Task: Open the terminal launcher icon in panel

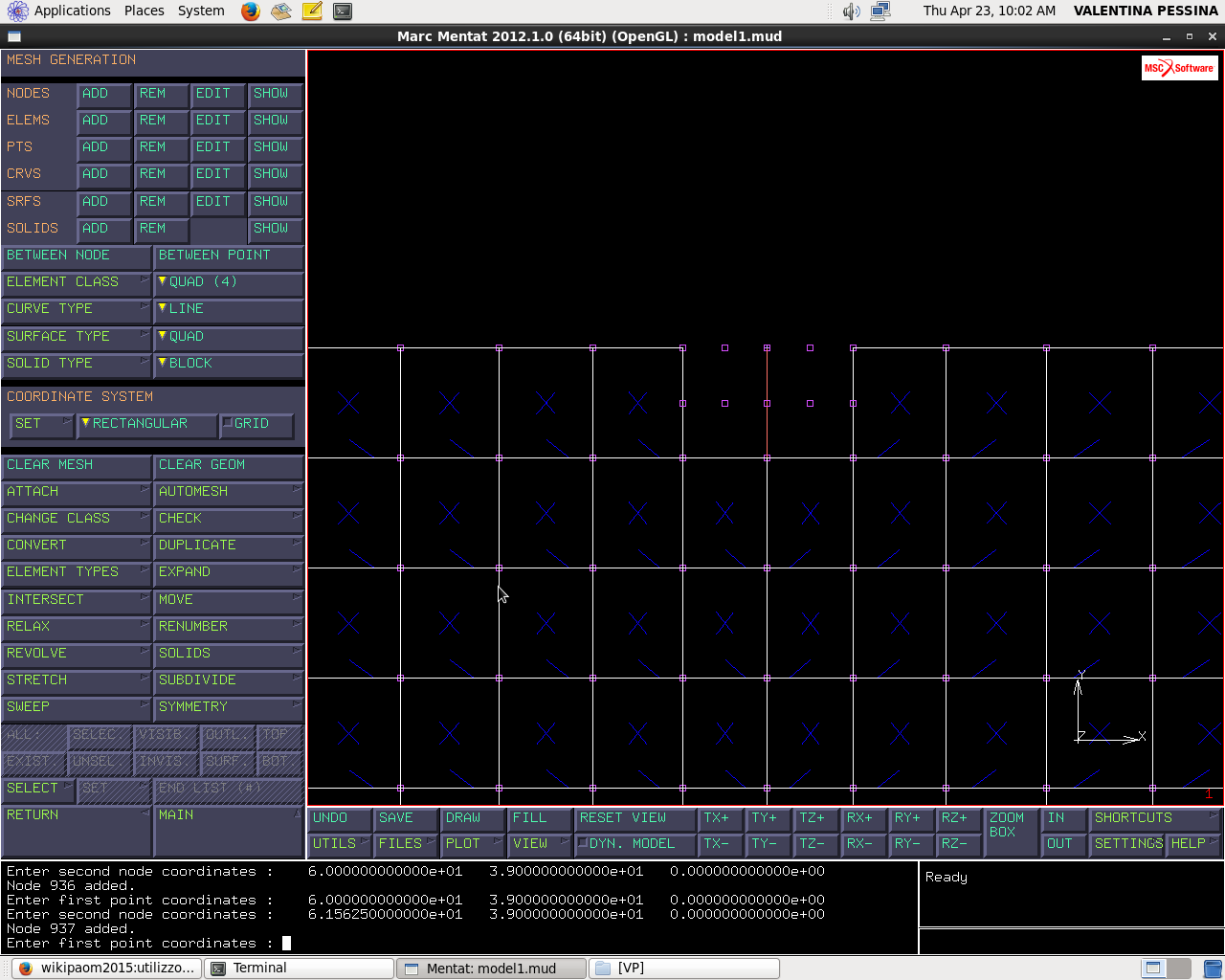Action: click(x=343, y=11)
